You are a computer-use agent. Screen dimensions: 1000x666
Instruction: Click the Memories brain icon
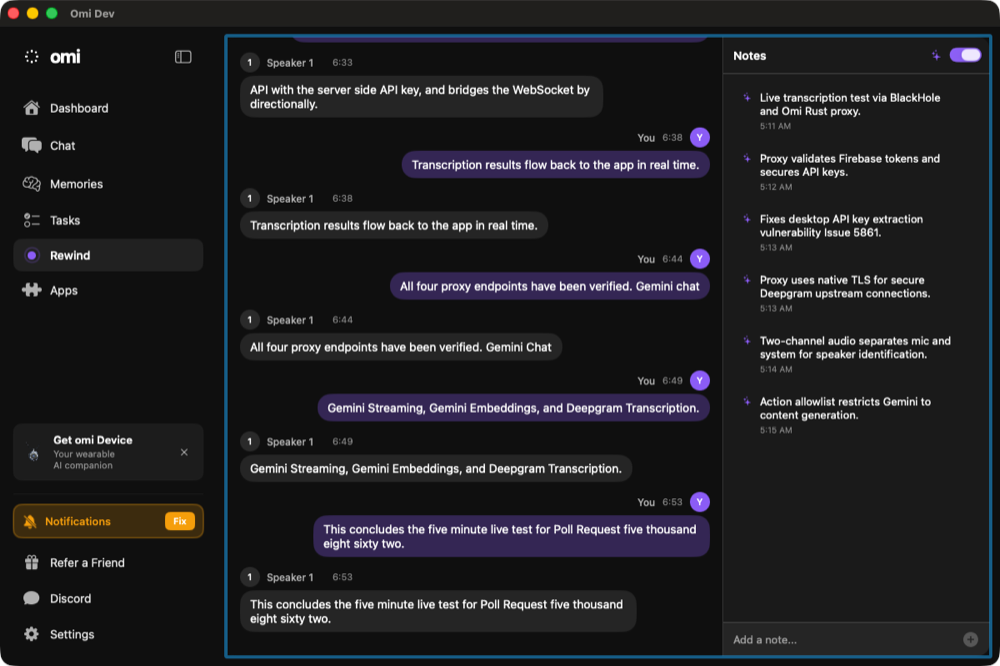click(x=31, y=184)
